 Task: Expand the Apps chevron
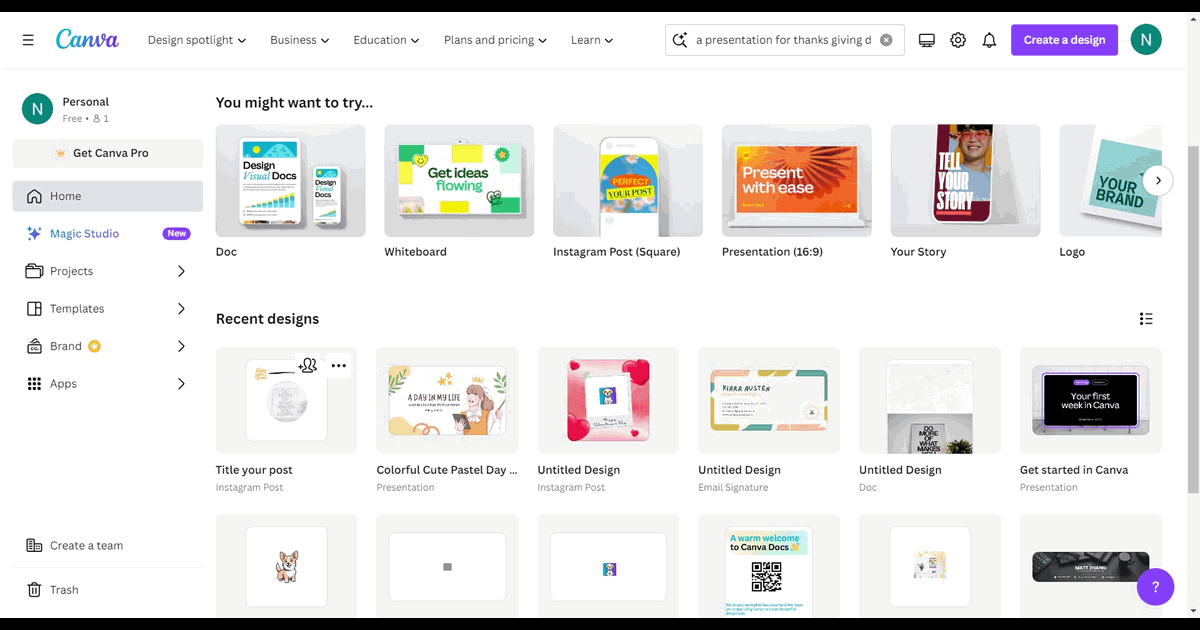click(x=181, y=384)
